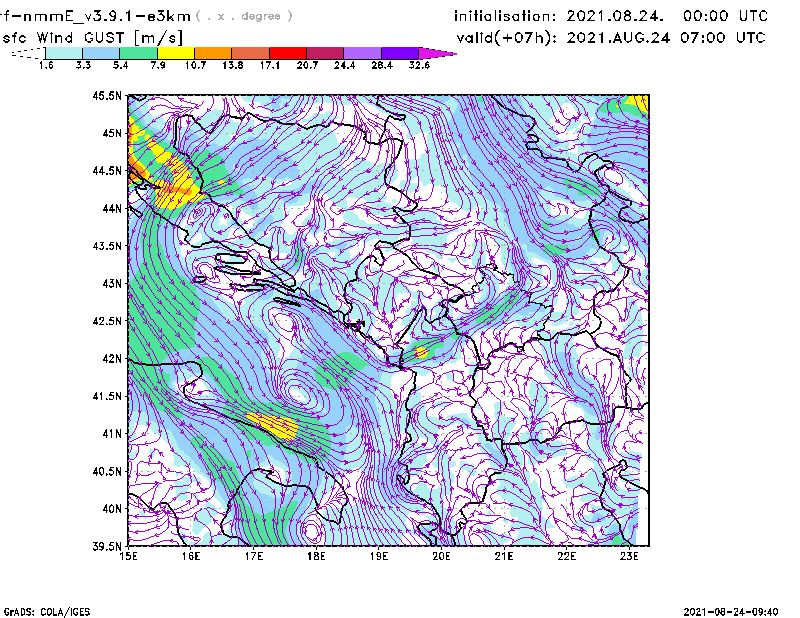Click the 17.1 legend value
The image size is (800, 618).
coord(270,65)
